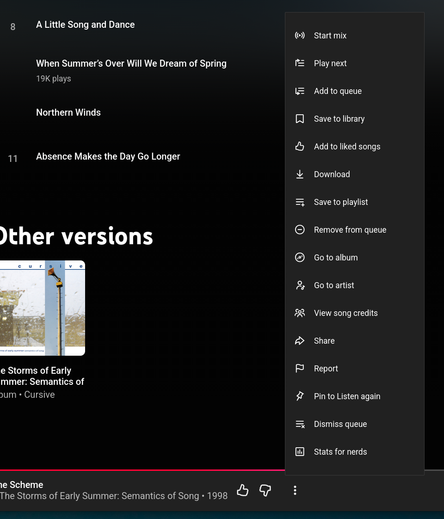Choose Remove from queue option
Screen dimensions: 444x519
point(355,230)
